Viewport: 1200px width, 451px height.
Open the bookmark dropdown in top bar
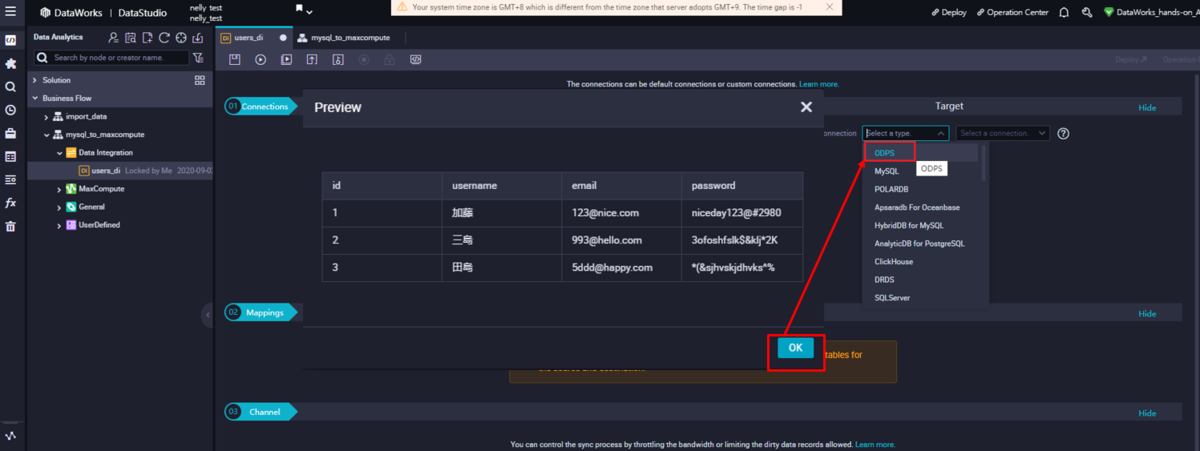point(304,11)
